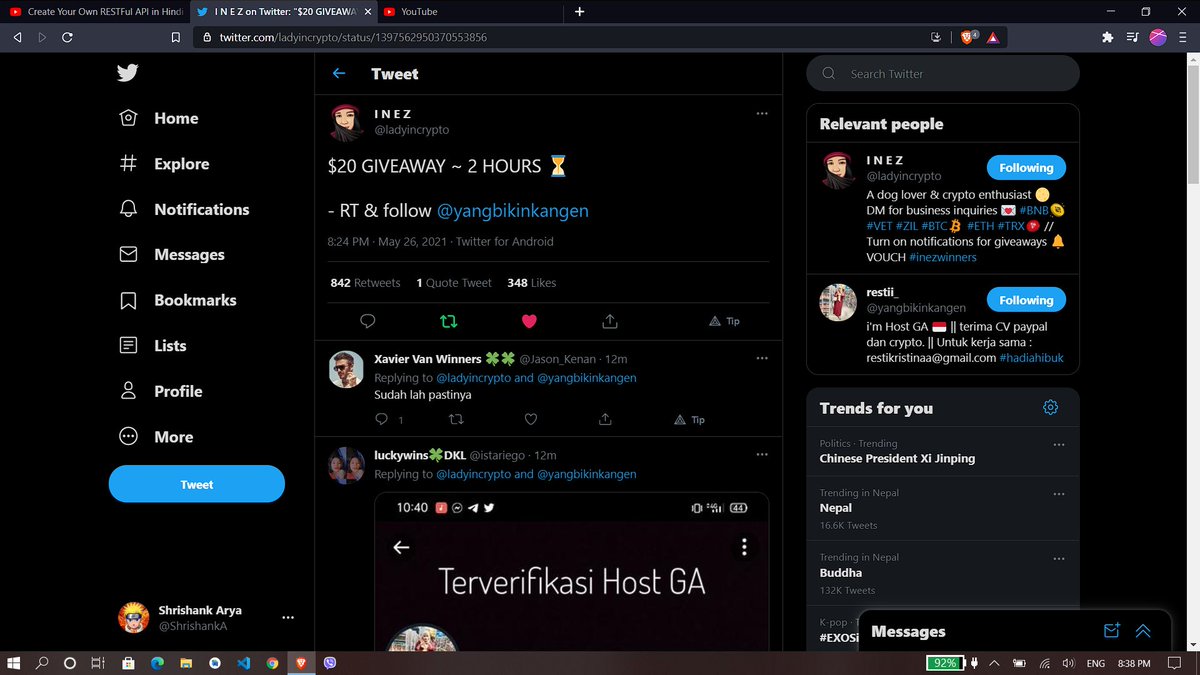Click the Twitter bird logo
Screen dimensions: 1200x675
click(x=127, y=73)
